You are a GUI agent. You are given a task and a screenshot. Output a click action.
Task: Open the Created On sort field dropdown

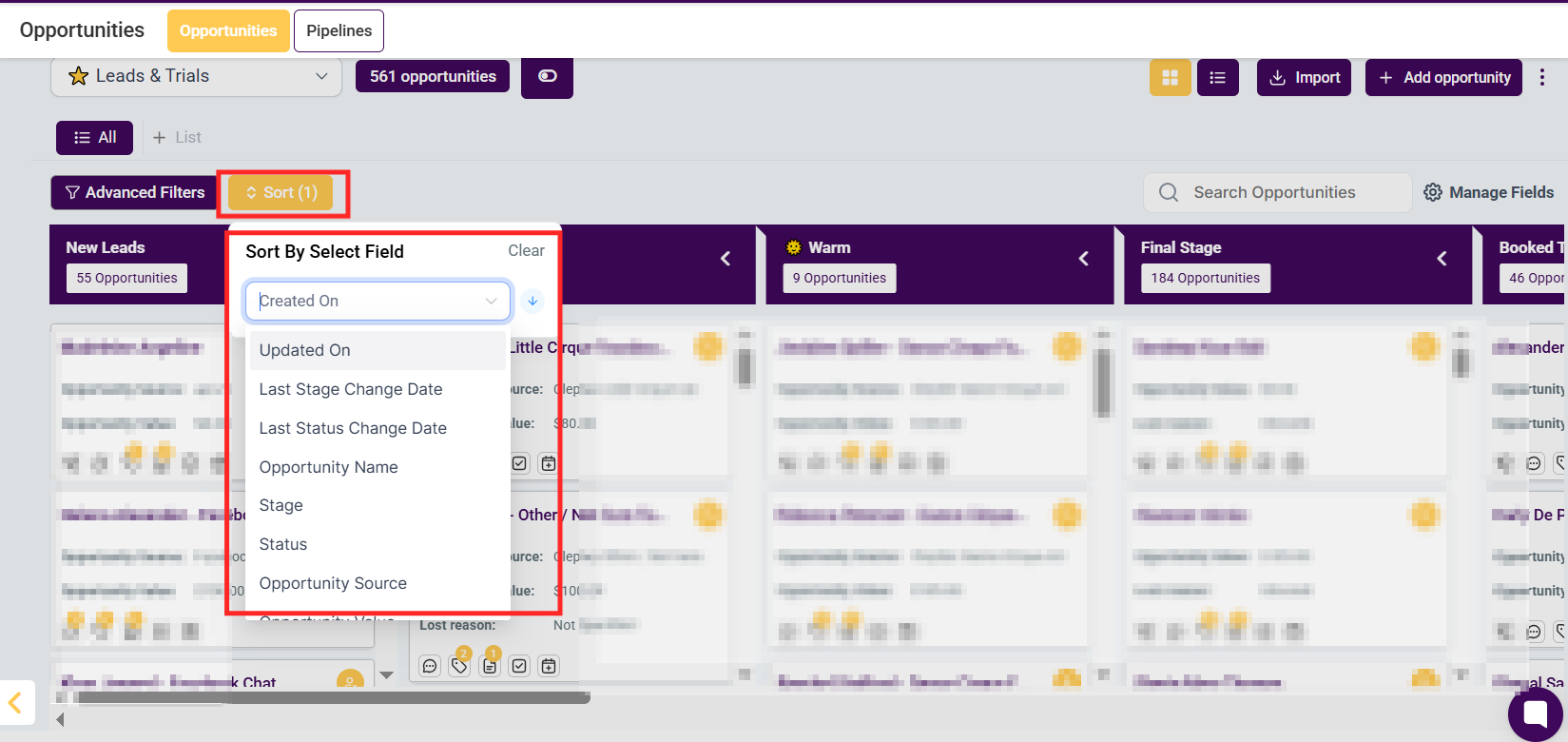pyautogui.click(x=378, y=301)
